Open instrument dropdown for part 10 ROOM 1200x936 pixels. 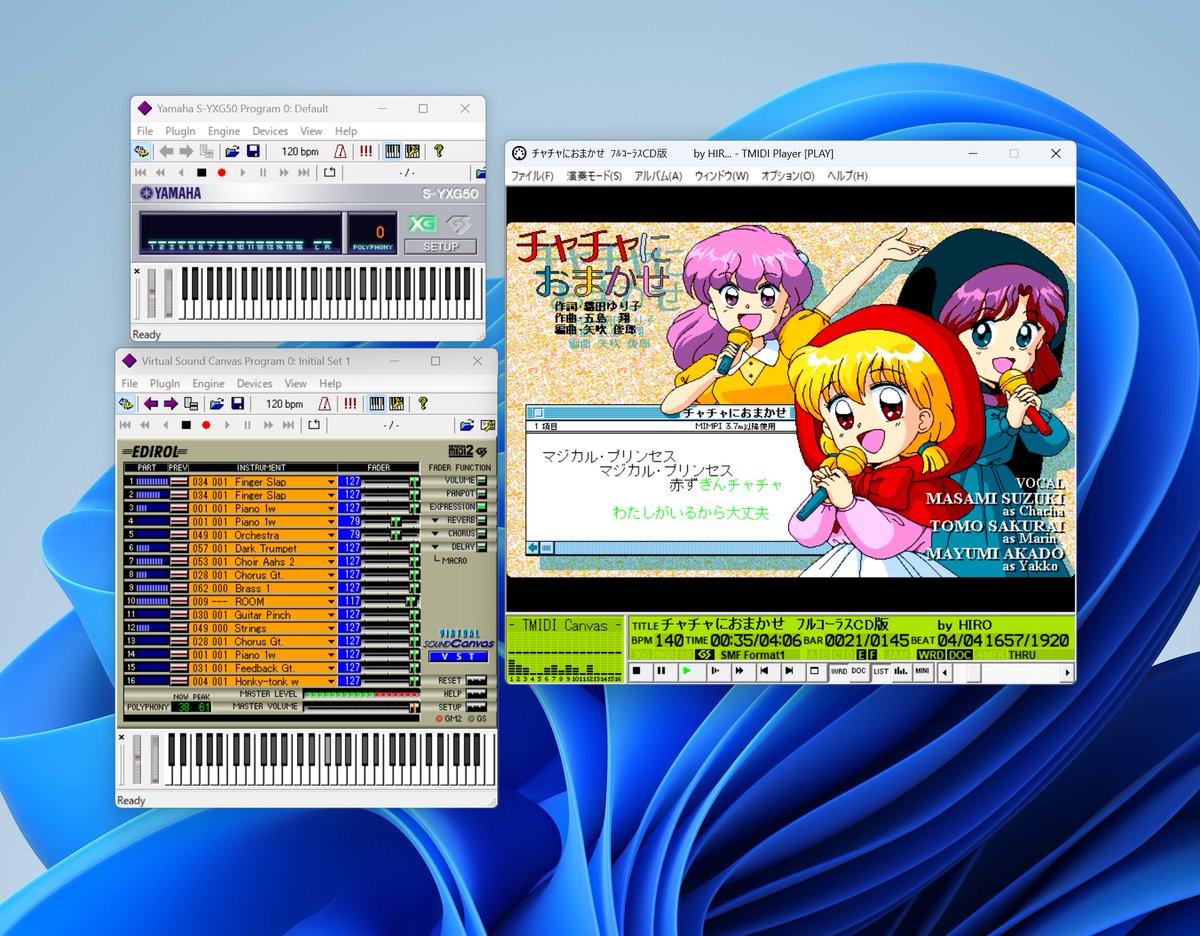click(x=331, y=602)
